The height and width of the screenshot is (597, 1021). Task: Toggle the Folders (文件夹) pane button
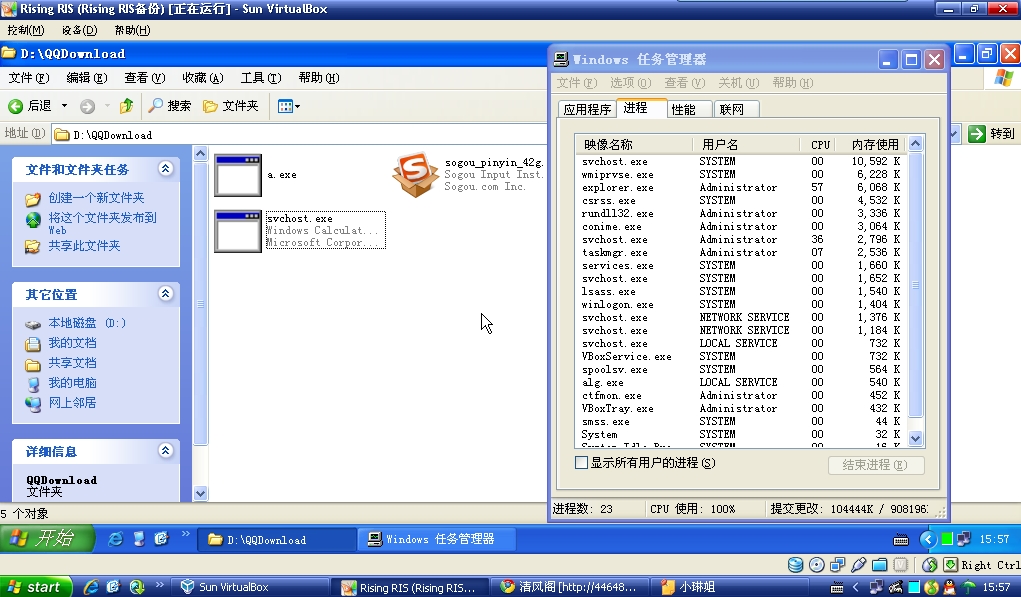[x=231, y=105]
